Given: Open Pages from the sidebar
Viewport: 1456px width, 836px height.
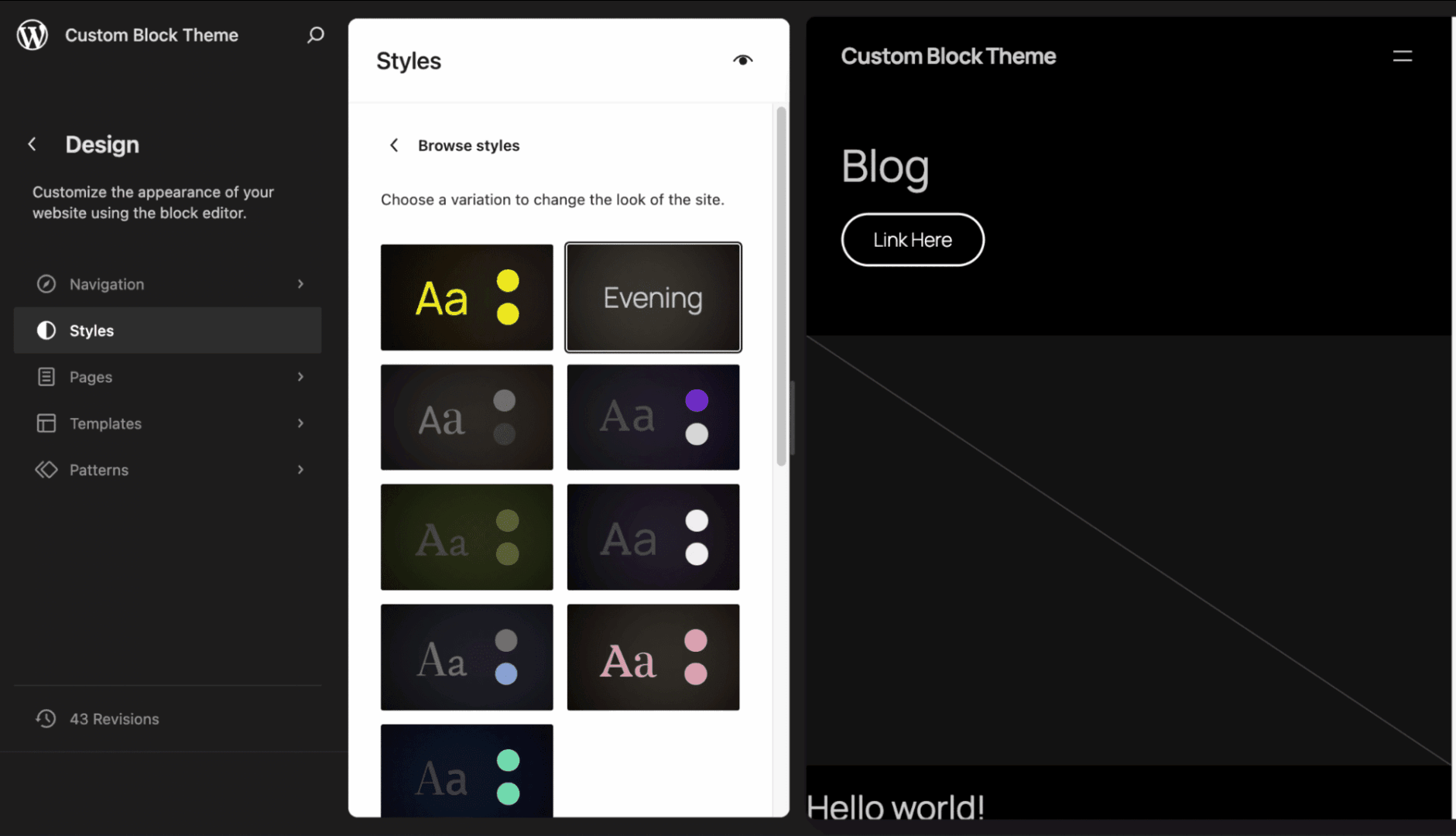Looking at the screenshot, I should pyautogui.click(x=90, y=377).
